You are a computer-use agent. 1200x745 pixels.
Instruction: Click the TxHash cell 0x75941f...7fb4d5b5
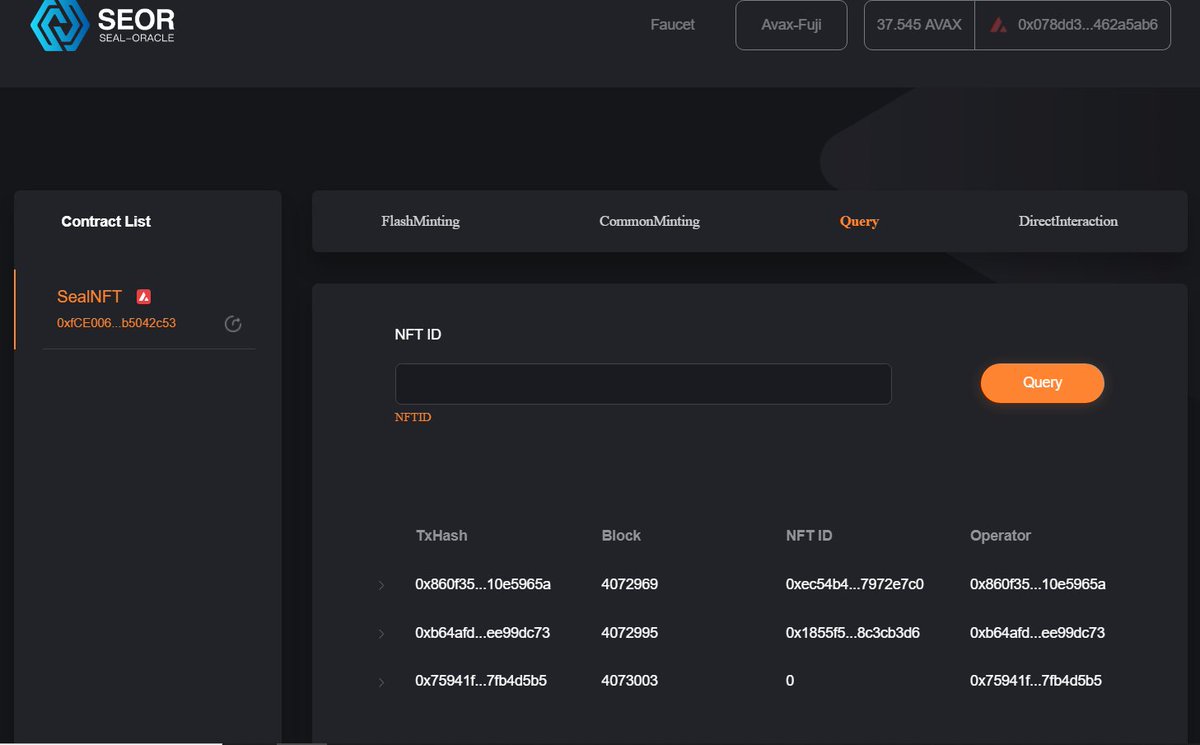pos(481,681)
